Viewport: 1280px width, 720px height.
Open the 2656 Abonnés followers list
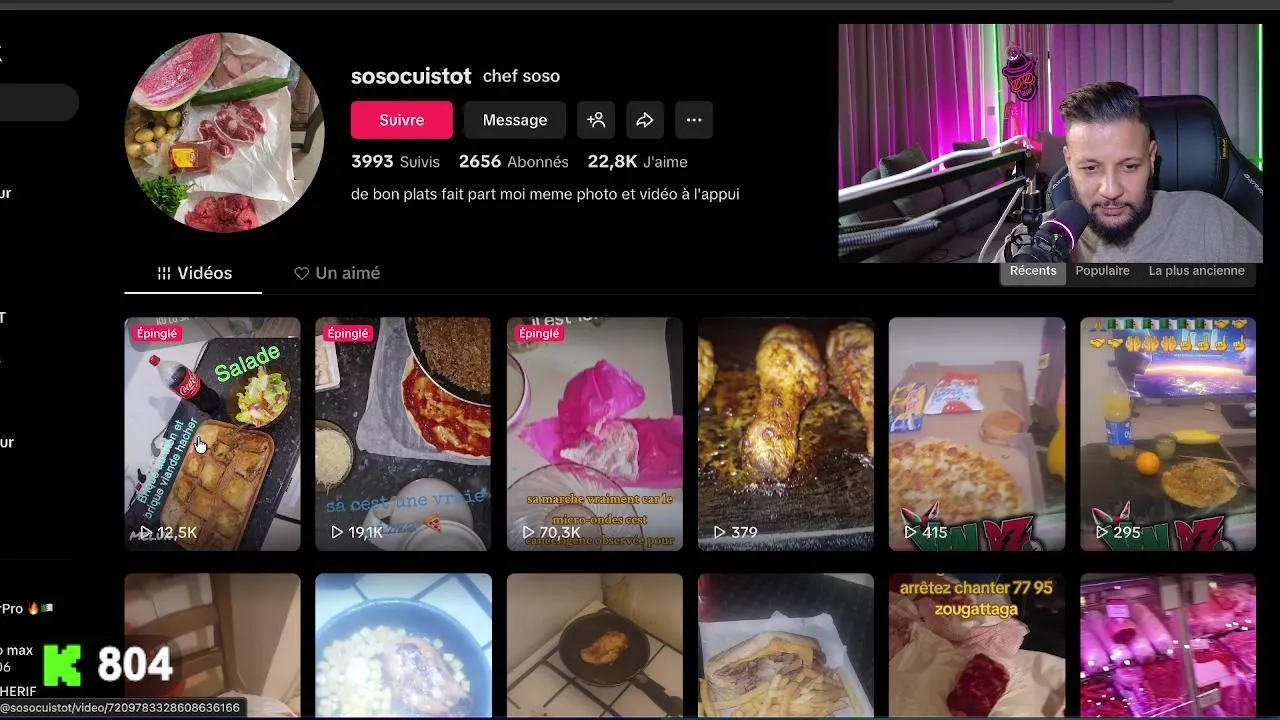(x=514, y=162)
